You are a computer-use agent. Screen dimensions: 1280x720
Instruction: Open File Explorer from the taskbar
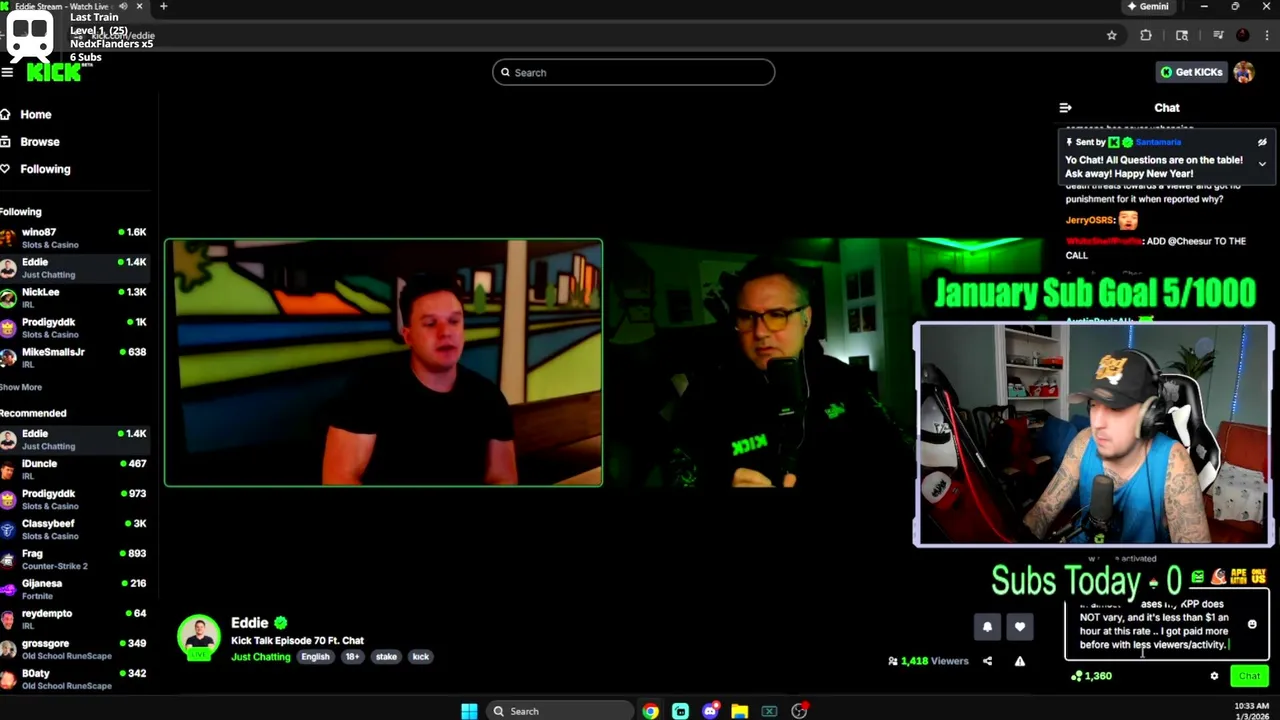pyautogui.click(x=739, y=711)
